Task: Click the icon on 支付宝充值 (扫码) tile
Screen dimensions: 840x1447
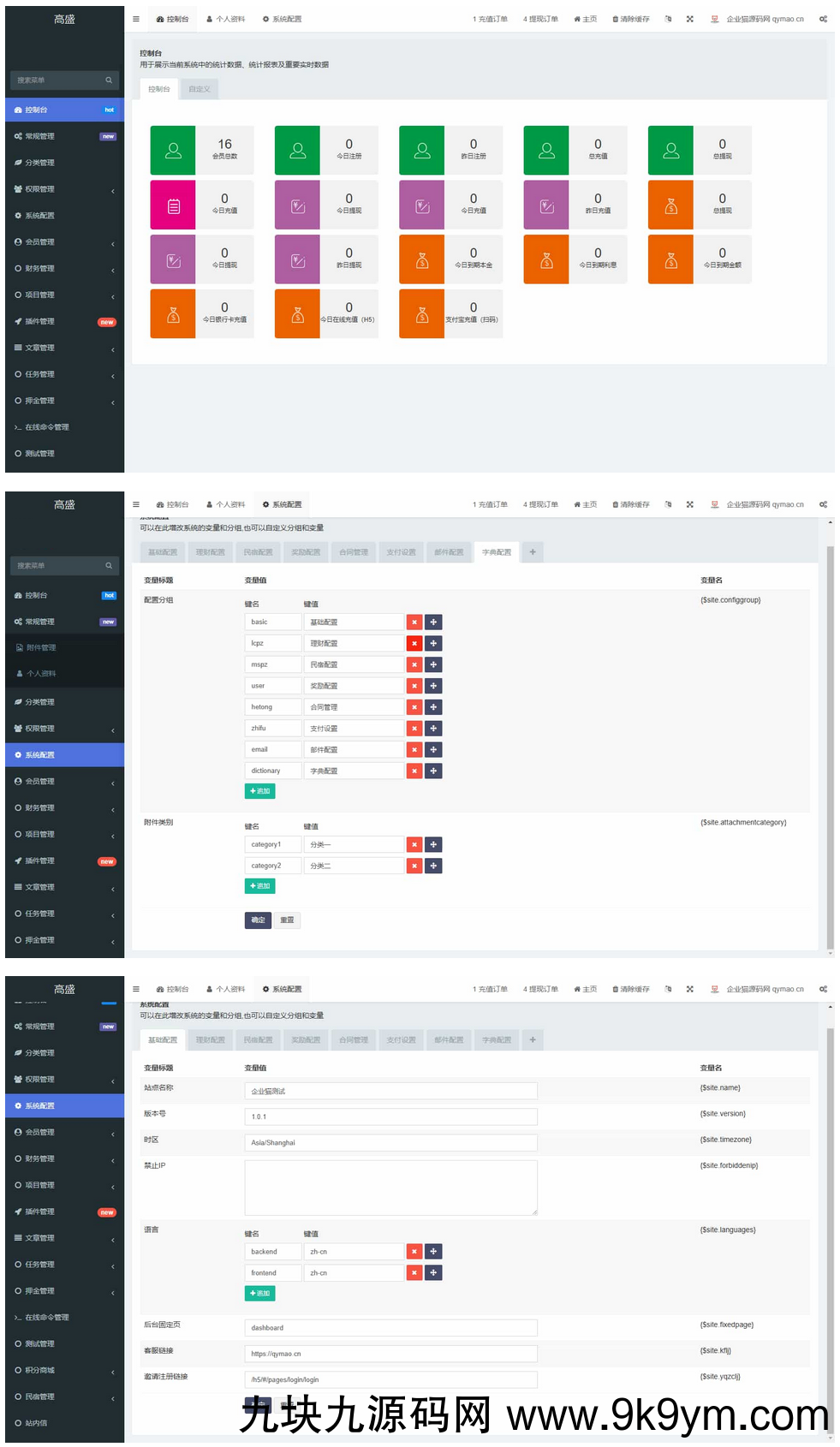Action: [422, 315]
